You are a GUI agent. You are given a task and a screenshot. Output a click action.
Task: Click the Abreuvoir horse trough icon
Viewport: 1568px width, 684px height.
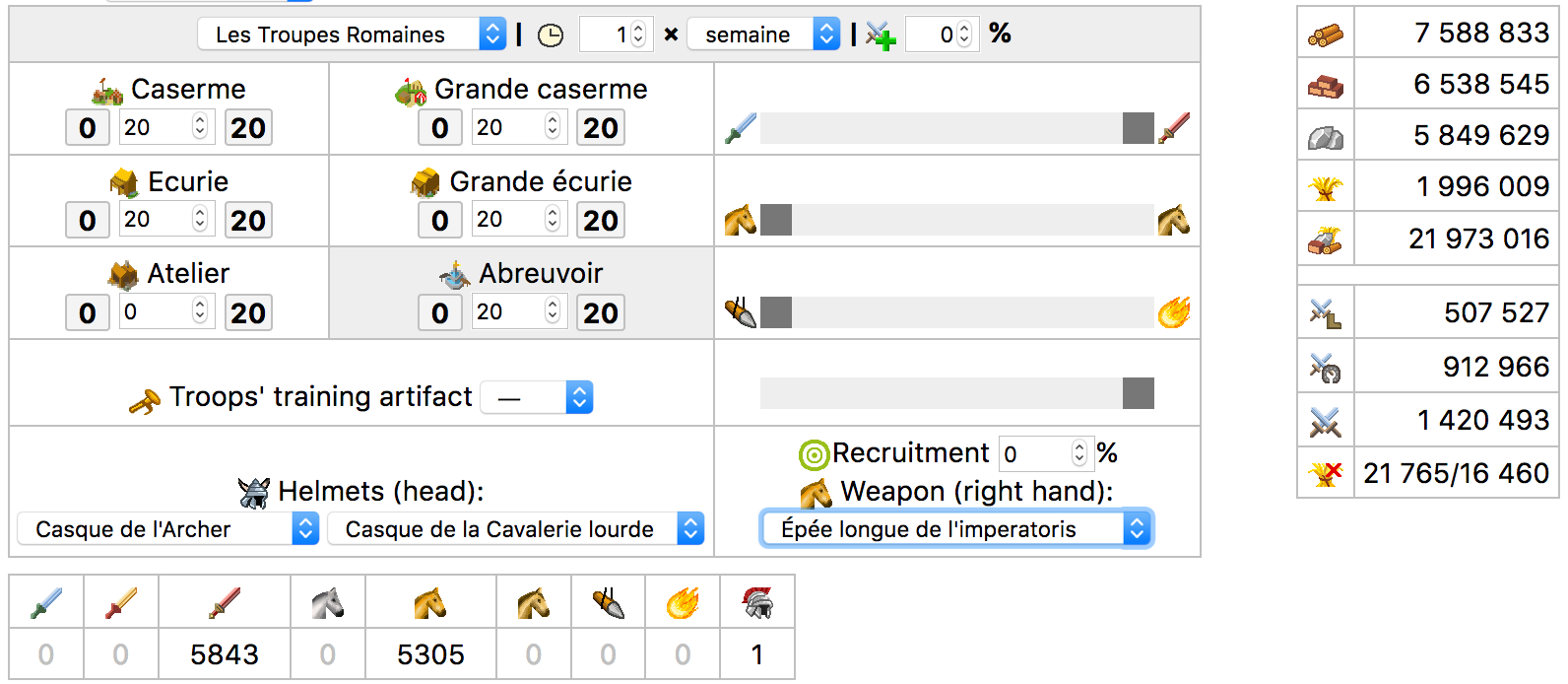(454, 275)
